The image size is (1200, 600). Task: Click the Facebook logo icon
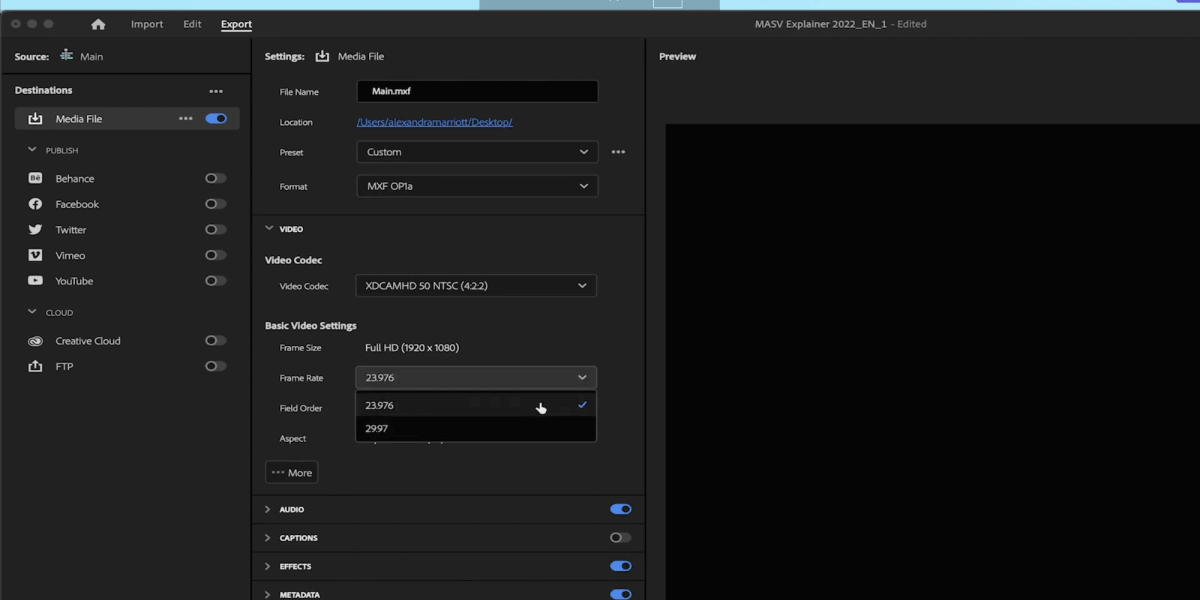35,204
